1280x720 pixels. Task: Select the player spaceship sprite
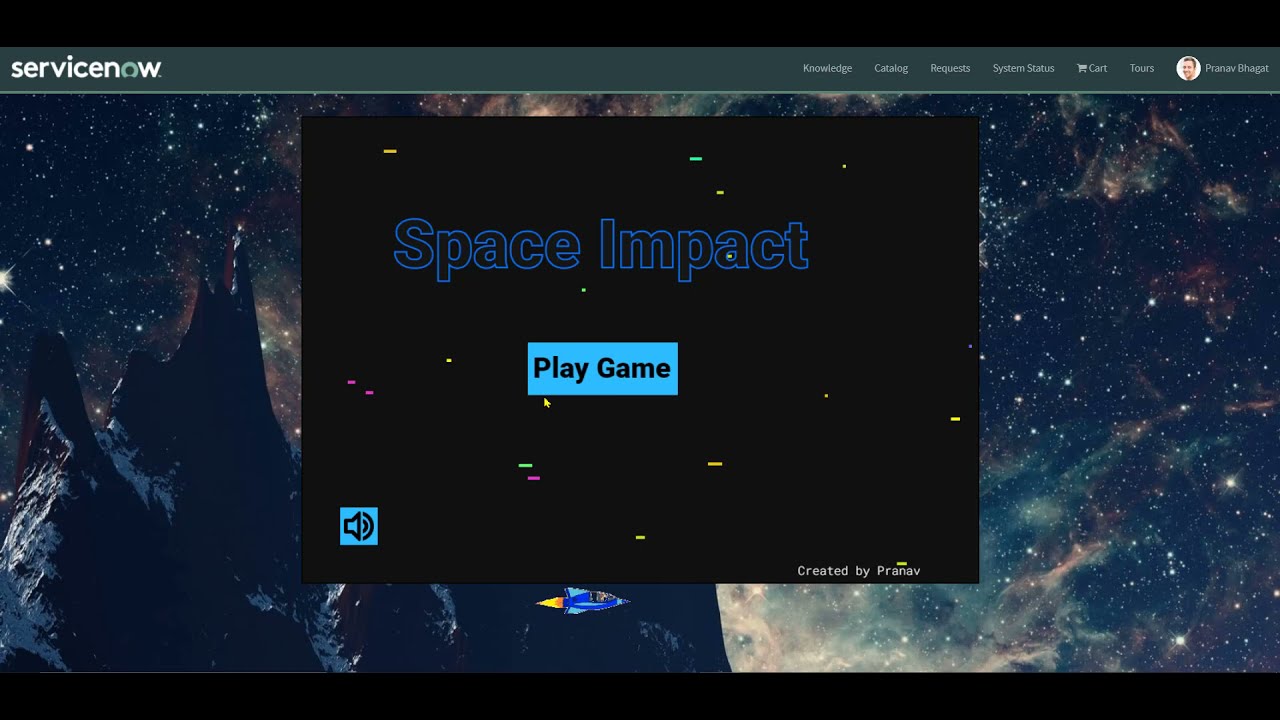point(583,599)
